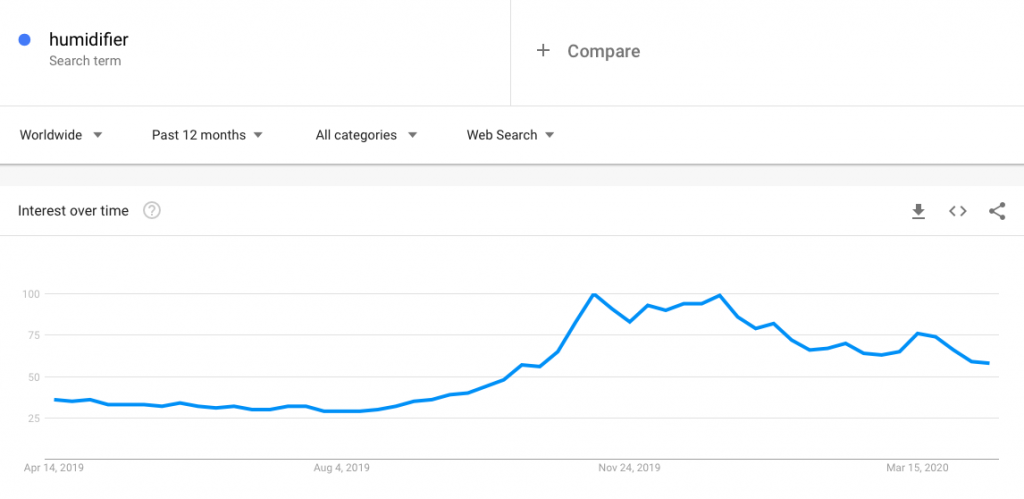Change the Web Search type dropdown
The height and width of the screenshot is (499, 1024).
[x=510, y=135]
